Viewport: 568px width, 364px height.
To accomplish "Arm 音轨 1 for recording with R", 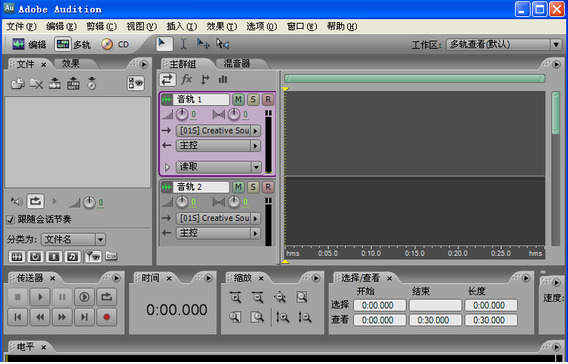I will 268,99.
